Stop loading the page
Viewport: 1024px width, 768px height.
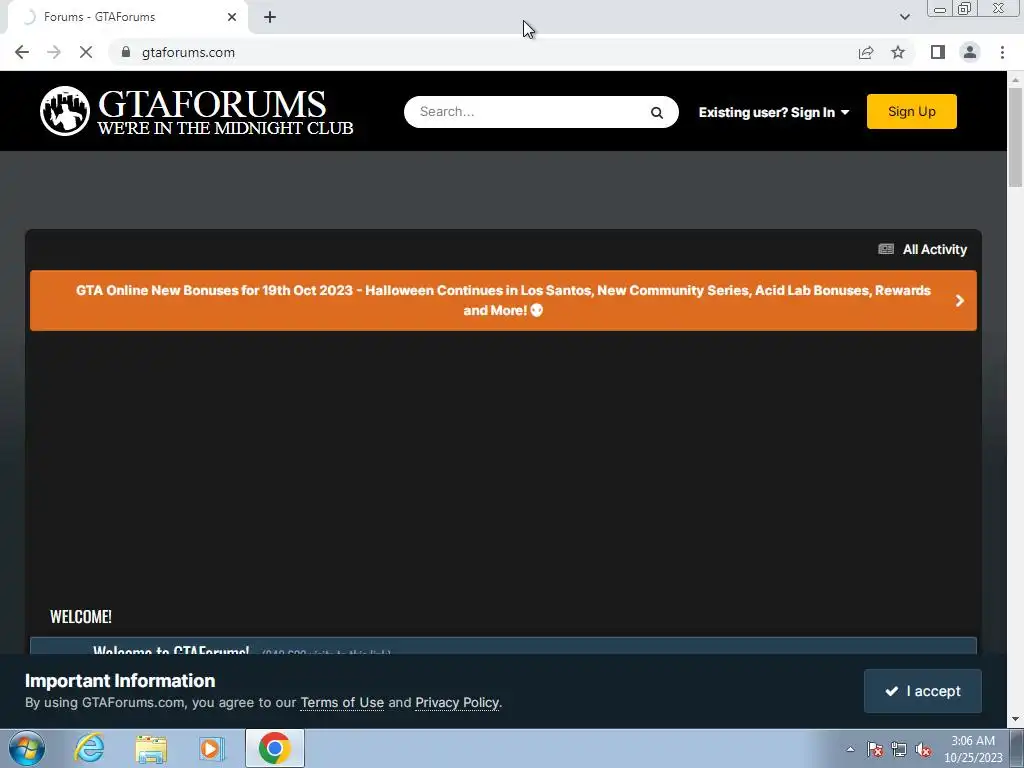(x=86, y=52)
